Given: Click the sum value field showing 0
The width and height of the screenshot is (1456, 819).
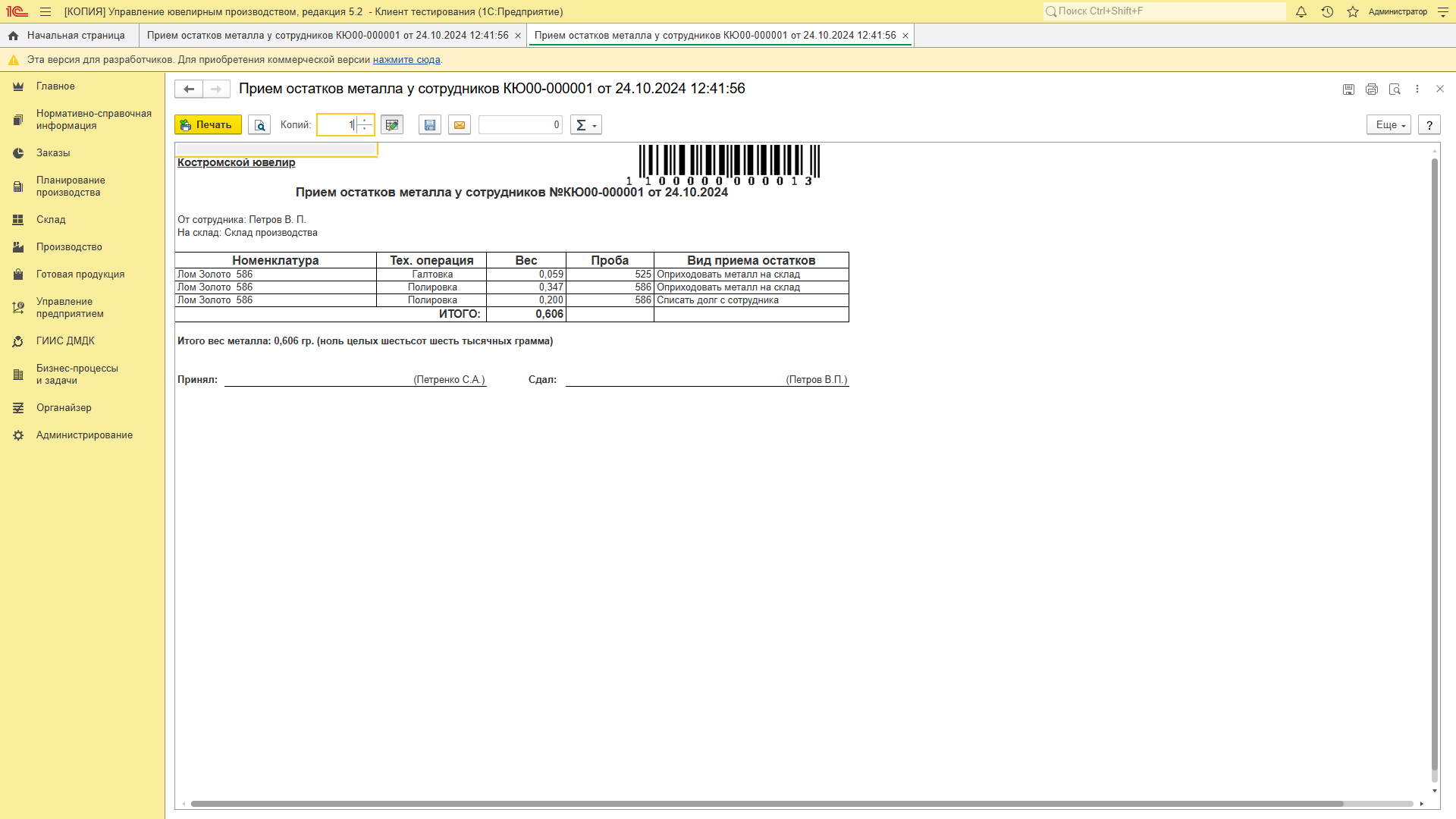Looking at the screenshot, I should [520, 125].
